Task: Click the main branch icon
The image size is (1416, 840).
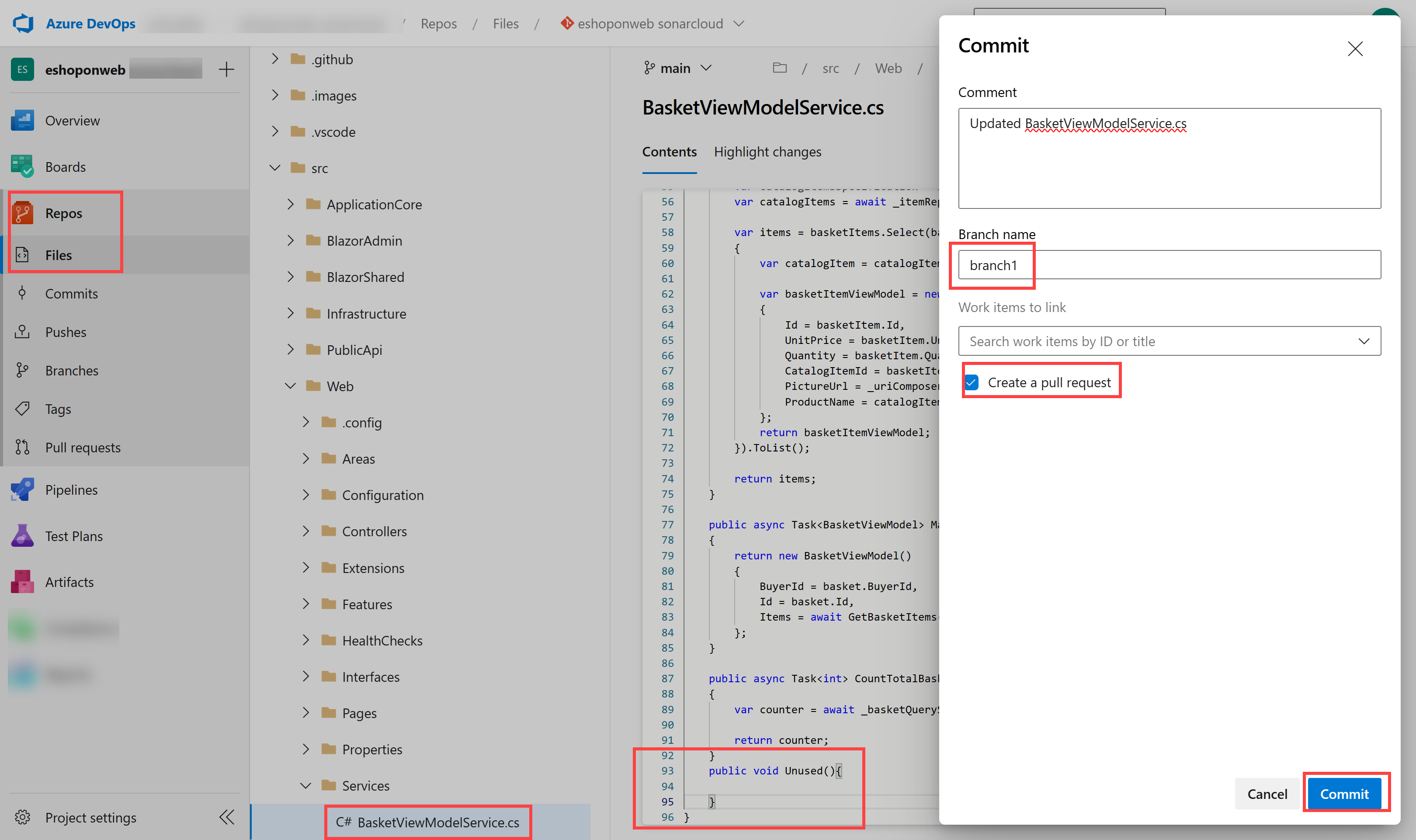Action: (649, 68)
